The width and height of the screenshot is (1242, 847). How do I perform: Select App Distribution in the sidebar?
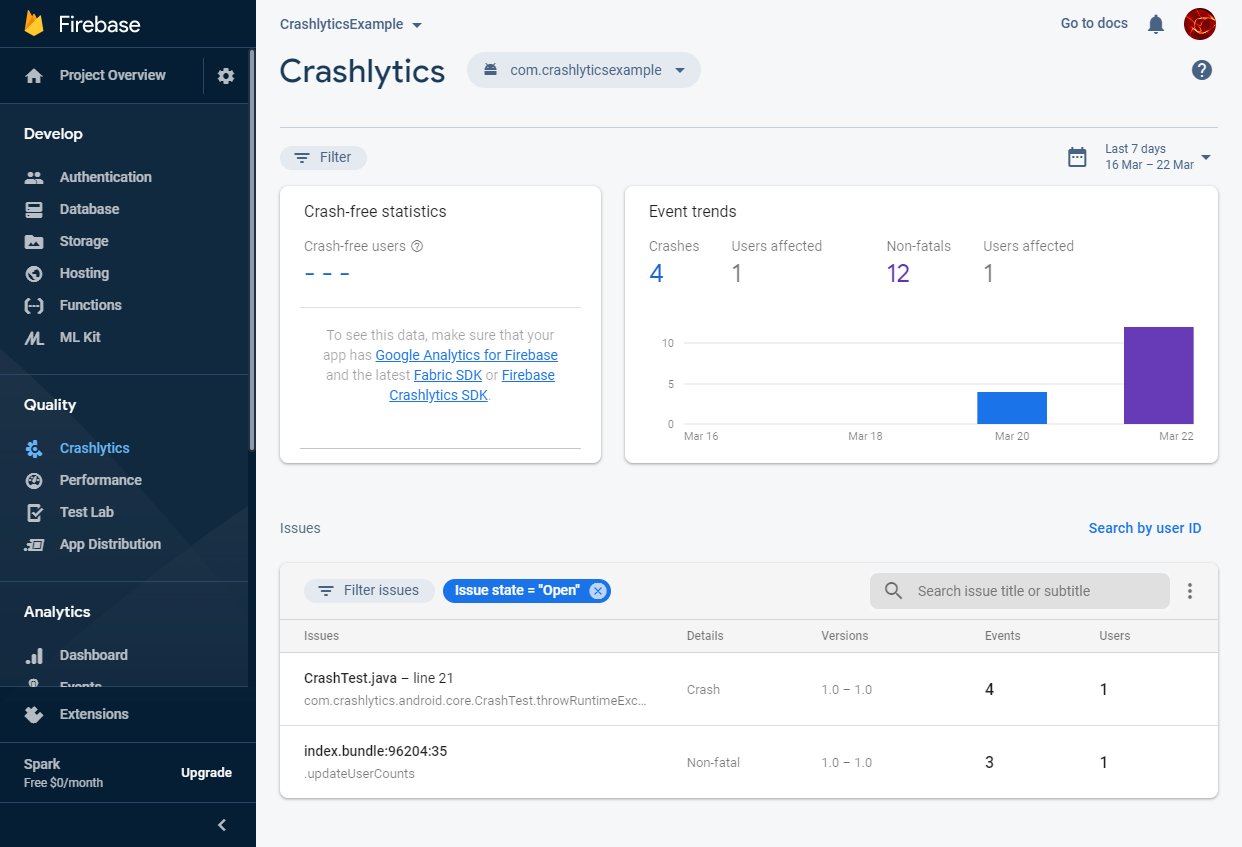tap(110, 545)
